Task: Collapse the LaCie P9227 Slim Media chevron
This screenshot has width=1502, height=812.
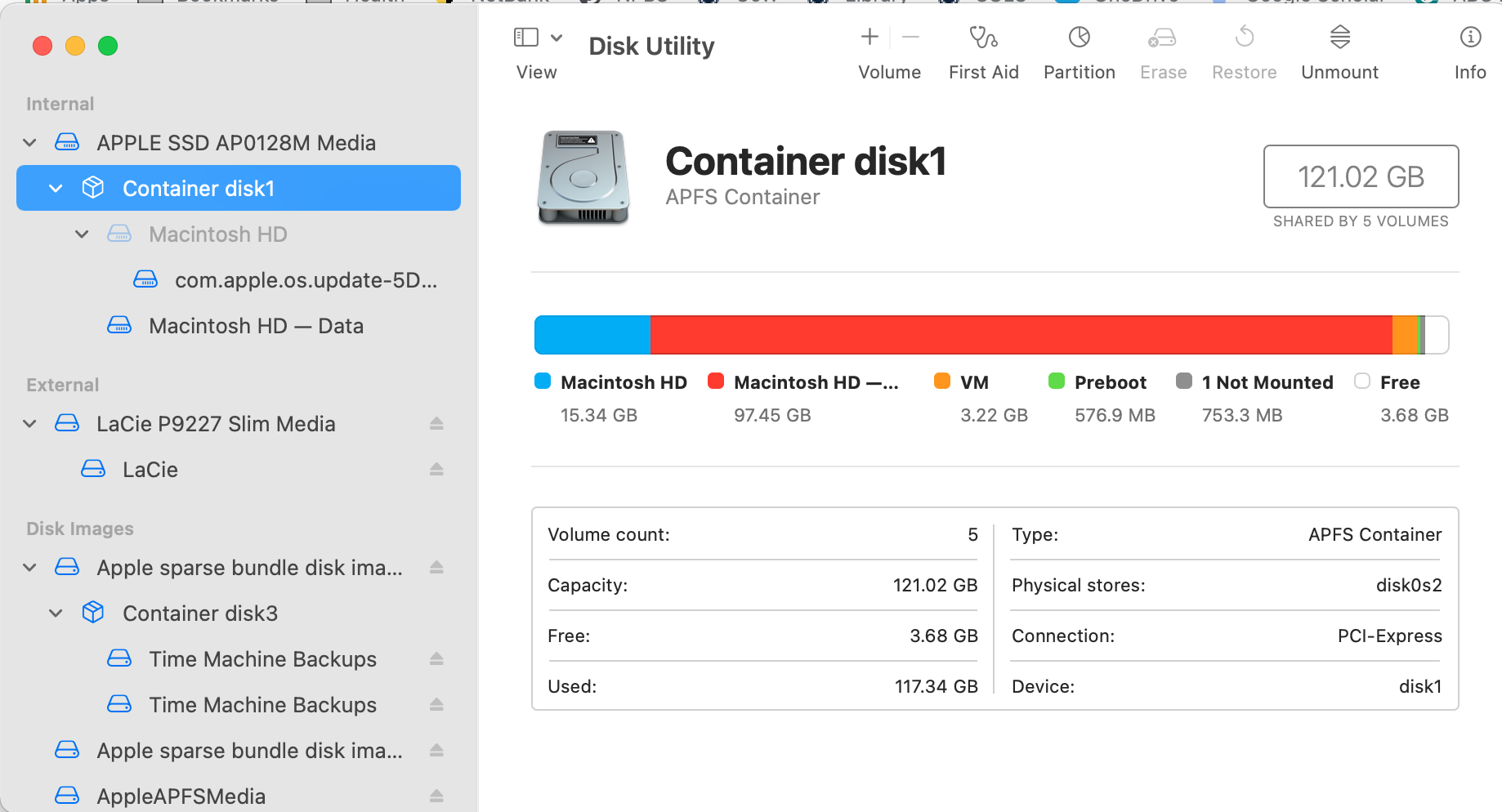Action: (30, 424)
